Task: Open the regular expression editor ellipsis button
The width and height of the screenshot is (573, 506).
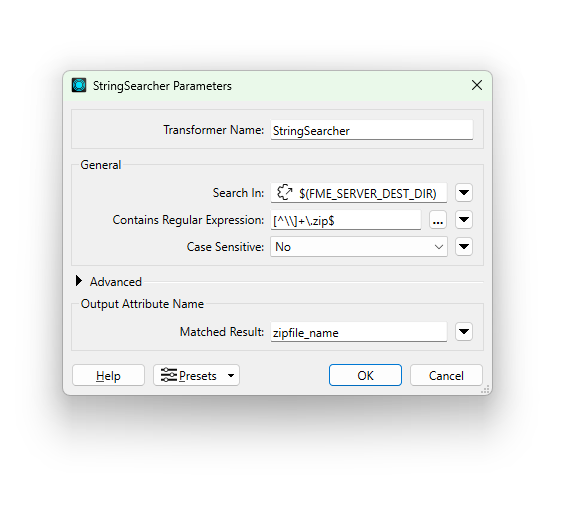Action: pyautogui.click(x=438, y=220)
